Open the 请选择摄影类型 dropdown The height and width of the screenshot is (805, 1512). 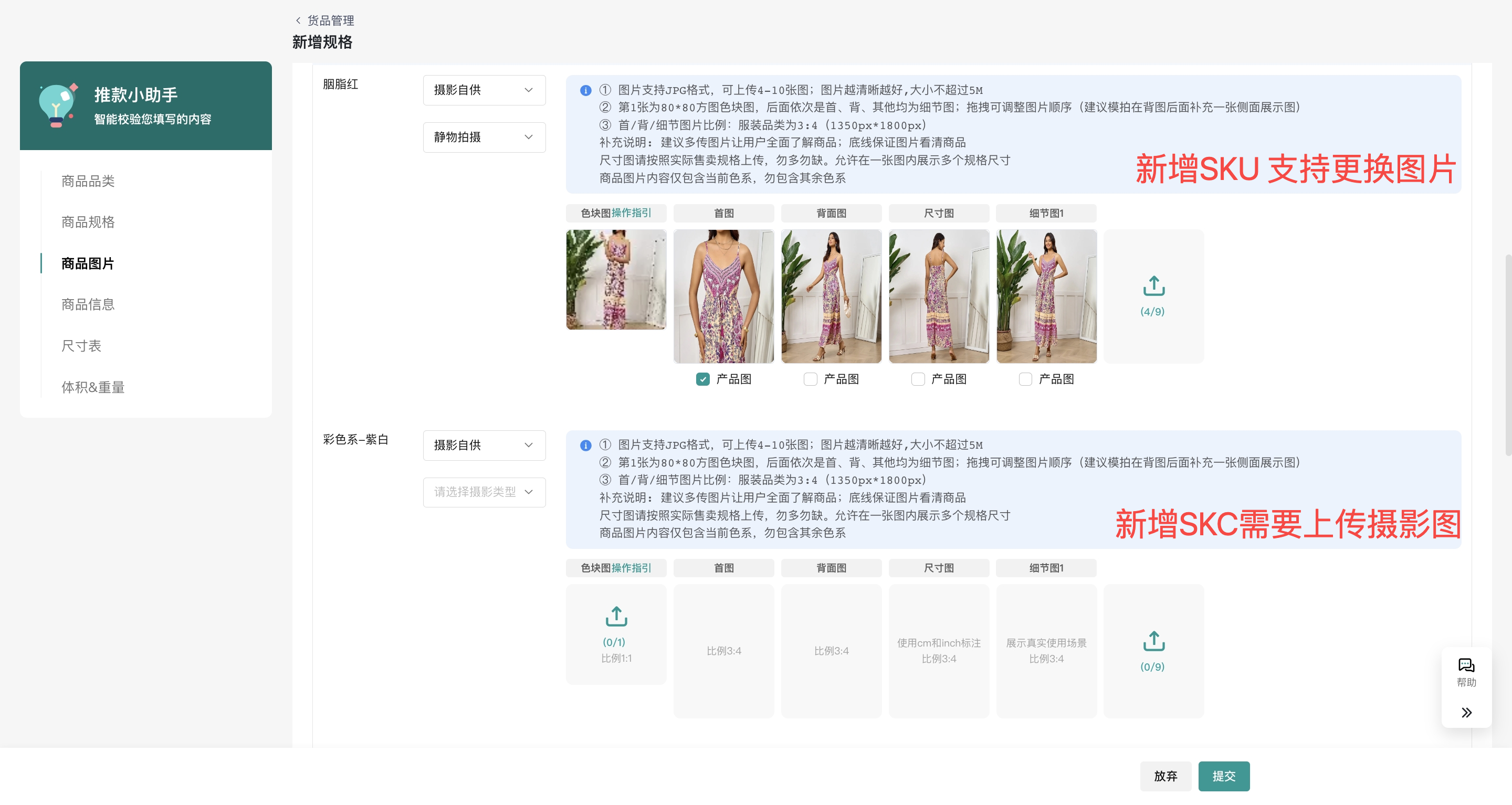point(484,492)
